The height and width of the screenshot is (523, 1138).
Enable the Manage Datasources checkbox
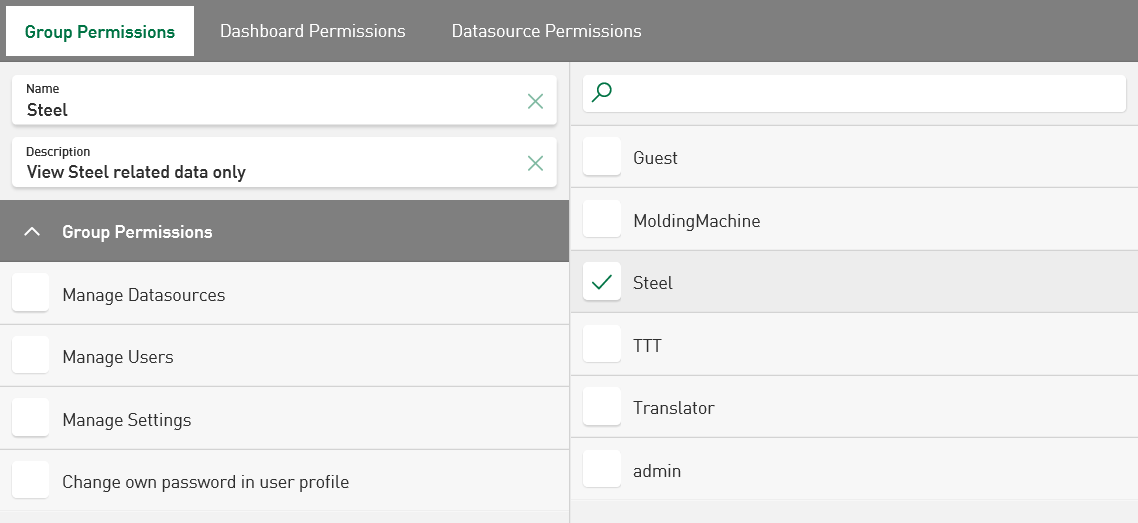pyautogui.click(x=31, y=294)
